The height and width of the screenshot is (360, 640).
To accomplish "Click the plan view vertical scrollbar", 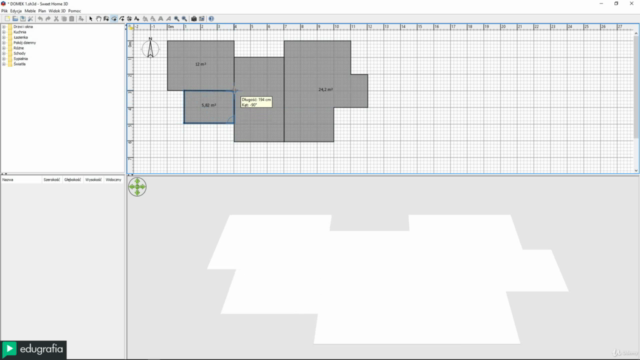I will (636, 86).
